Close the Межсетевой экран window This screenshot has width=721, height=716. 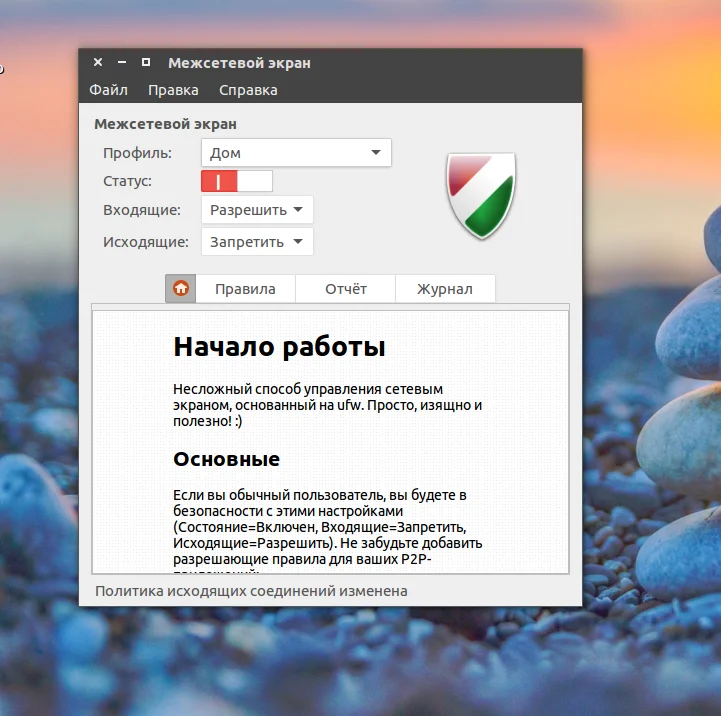(x=98, y=62)
